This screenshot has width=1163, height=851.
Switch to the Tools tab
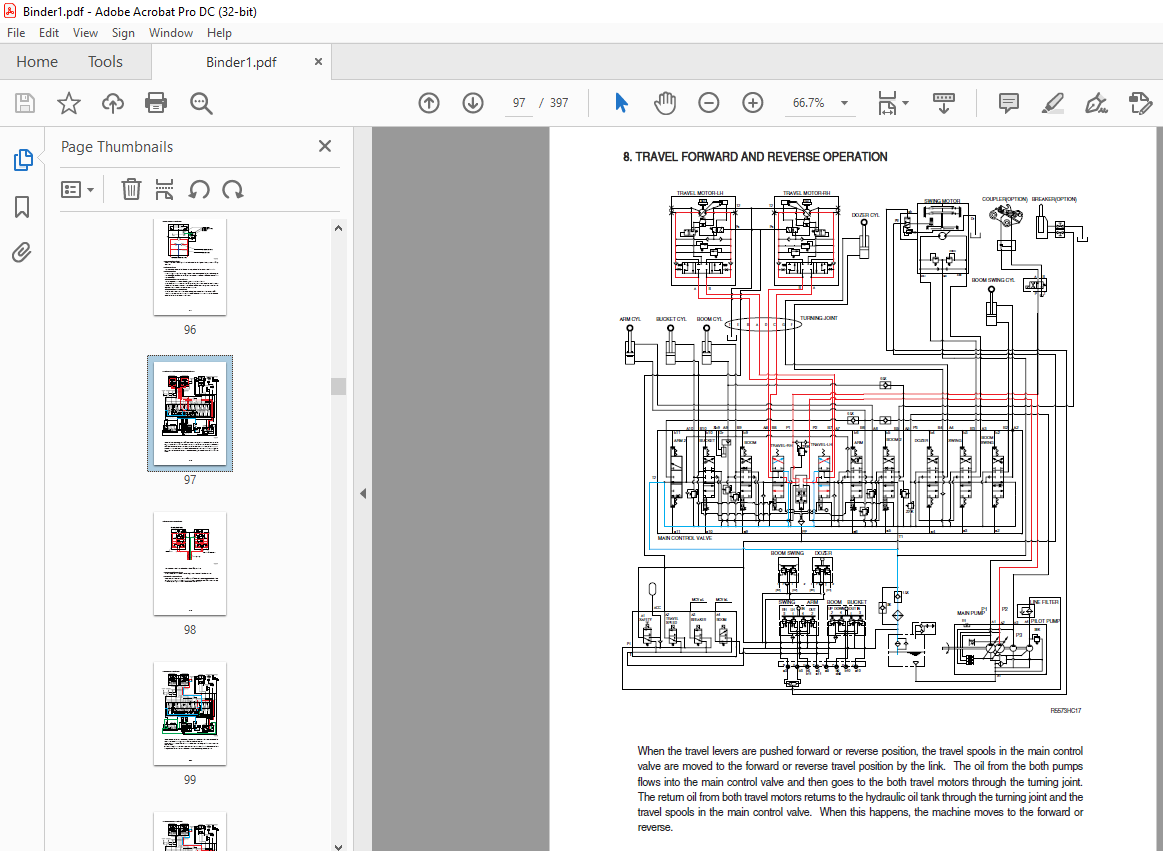point(105,62)
